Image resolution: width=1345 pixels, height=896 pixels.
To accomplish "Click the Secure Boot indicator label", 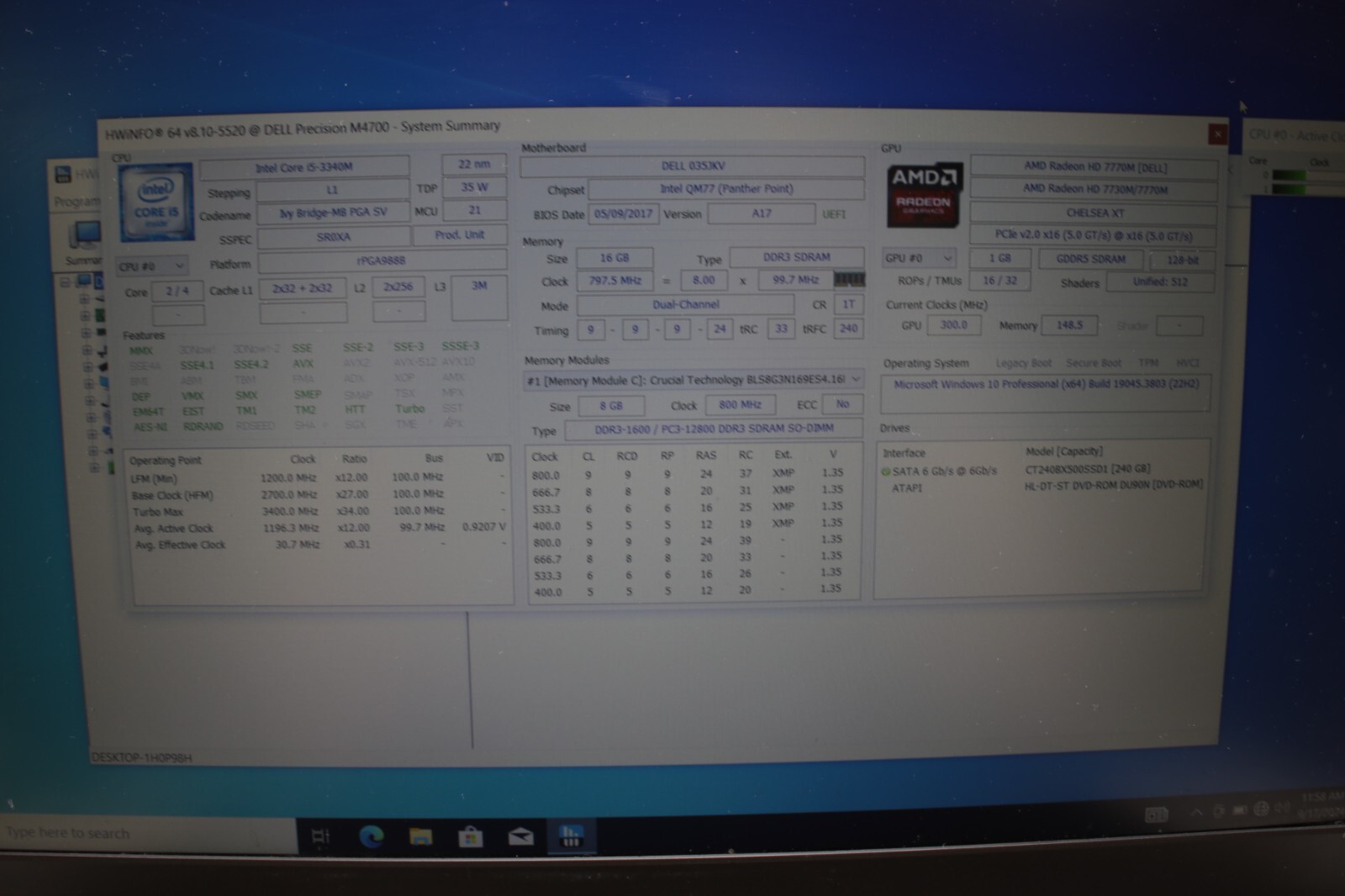I will (1094, 363).
